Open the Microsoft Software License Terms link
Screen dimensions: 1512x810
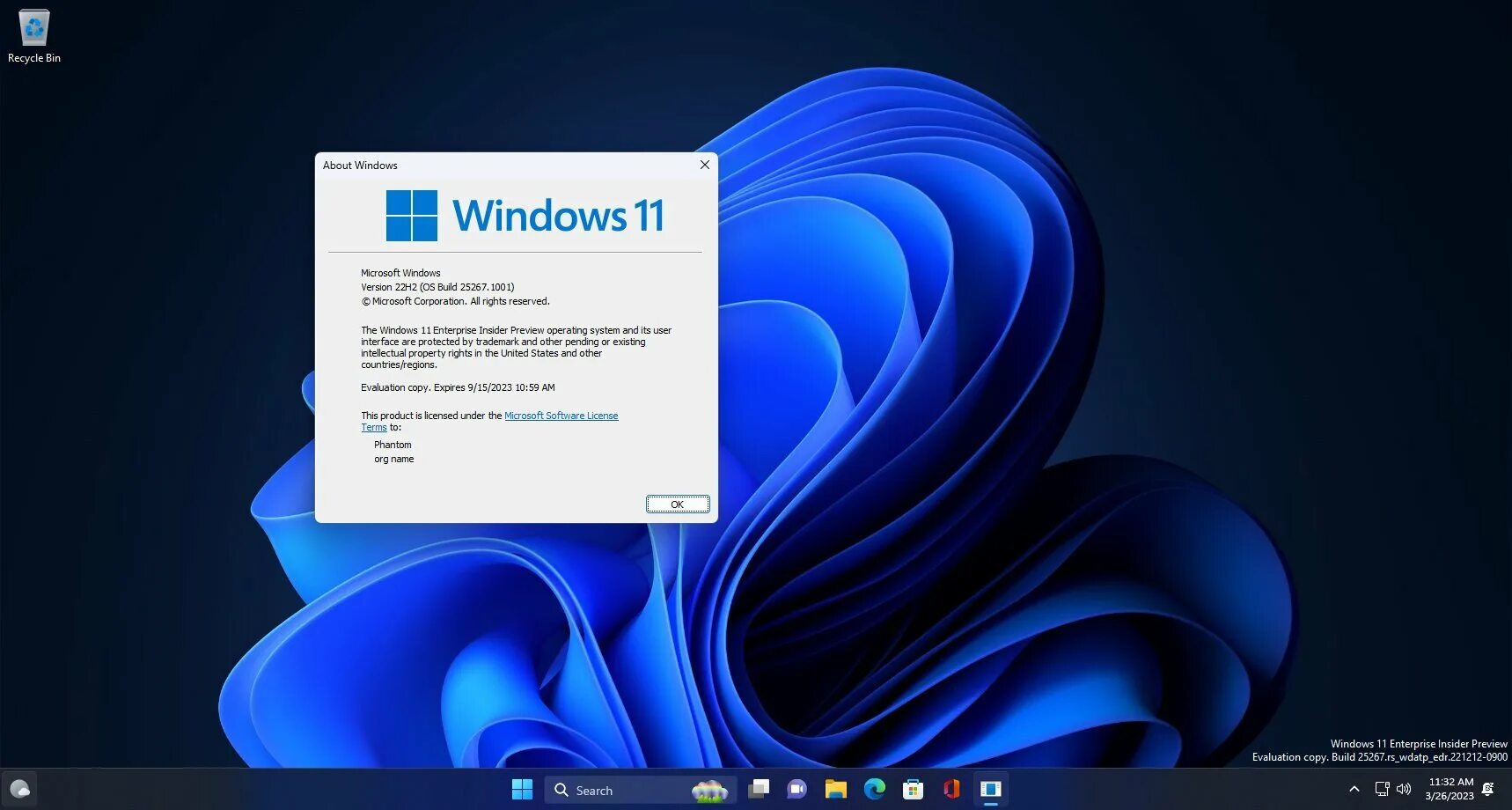[561, 416]
